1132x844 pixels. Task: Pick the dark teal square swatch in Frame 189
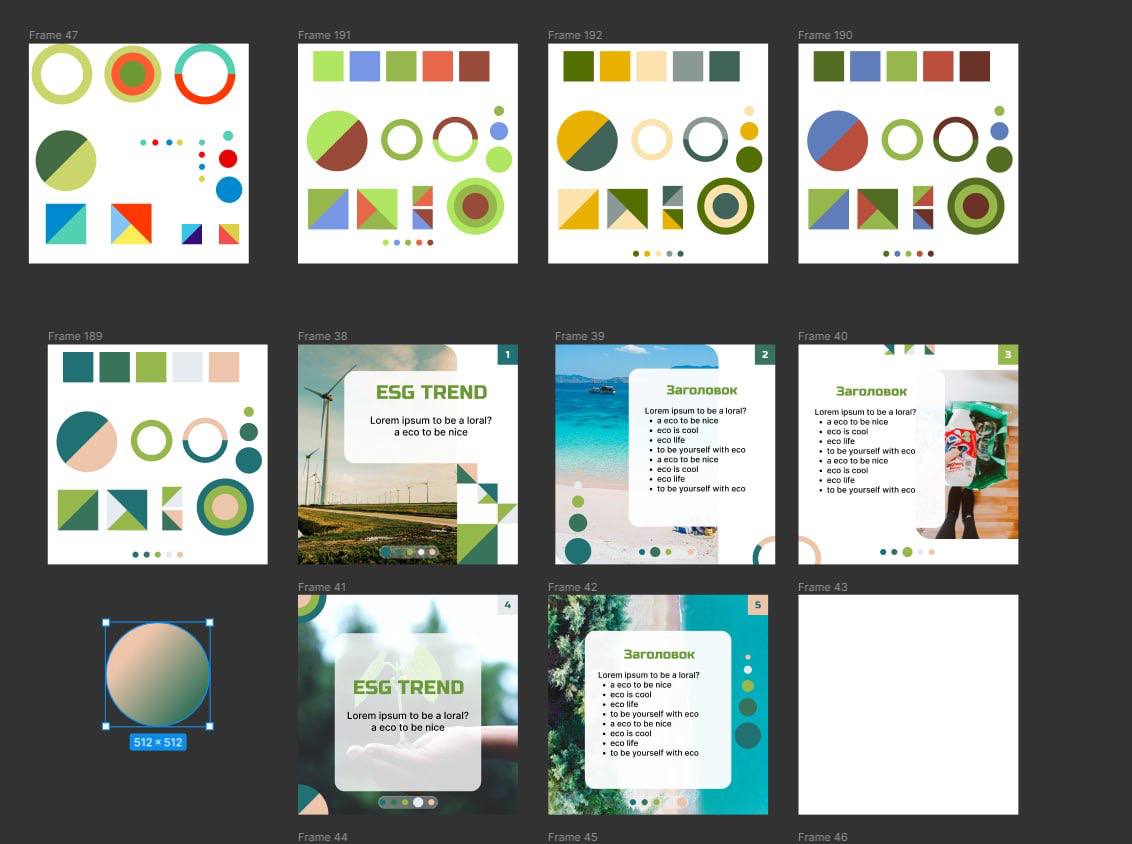(x=78, y=367)
